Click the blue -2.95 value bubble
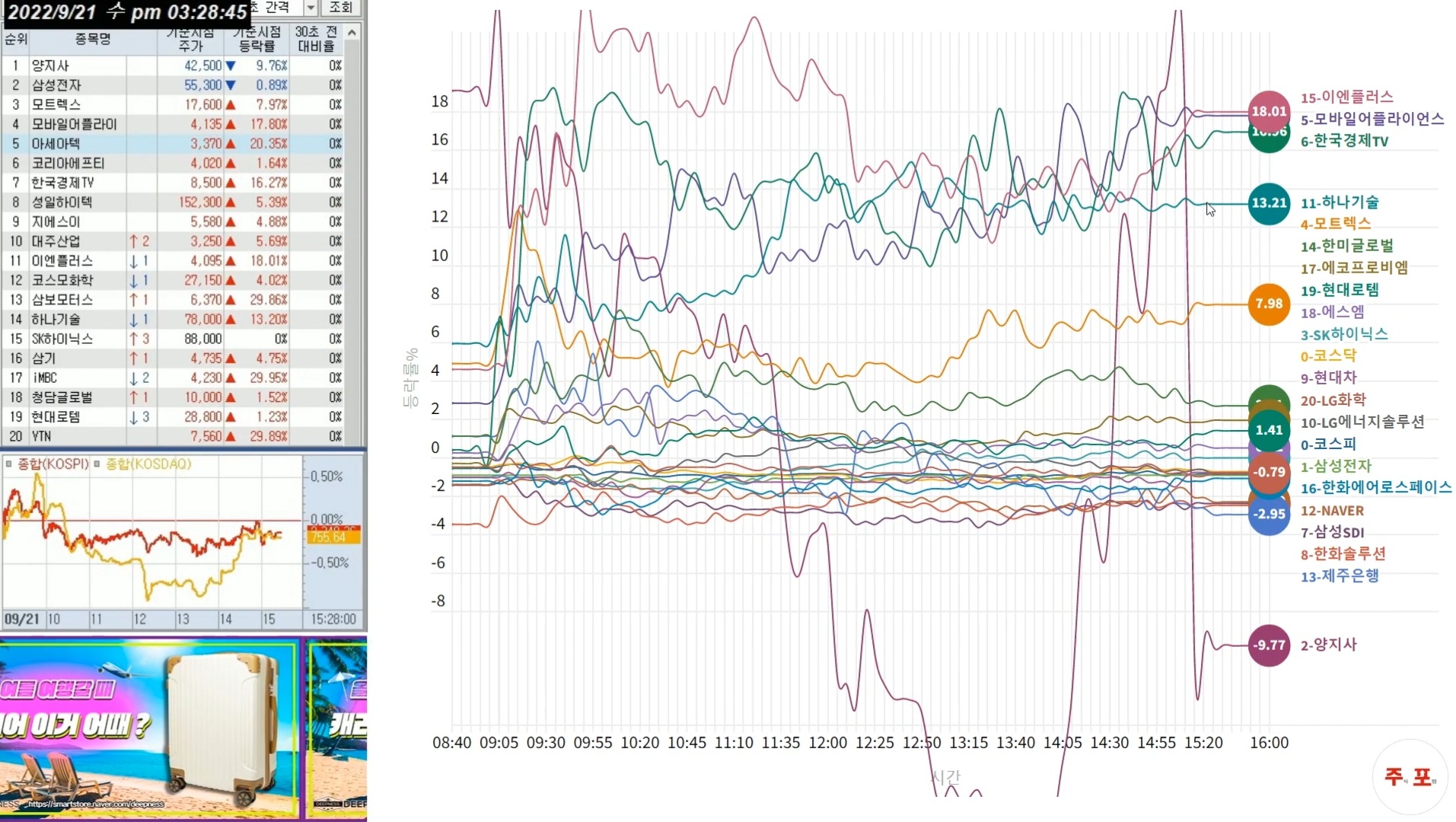The height and width of the screenshot is (822, 1456). click(1268, 516)
